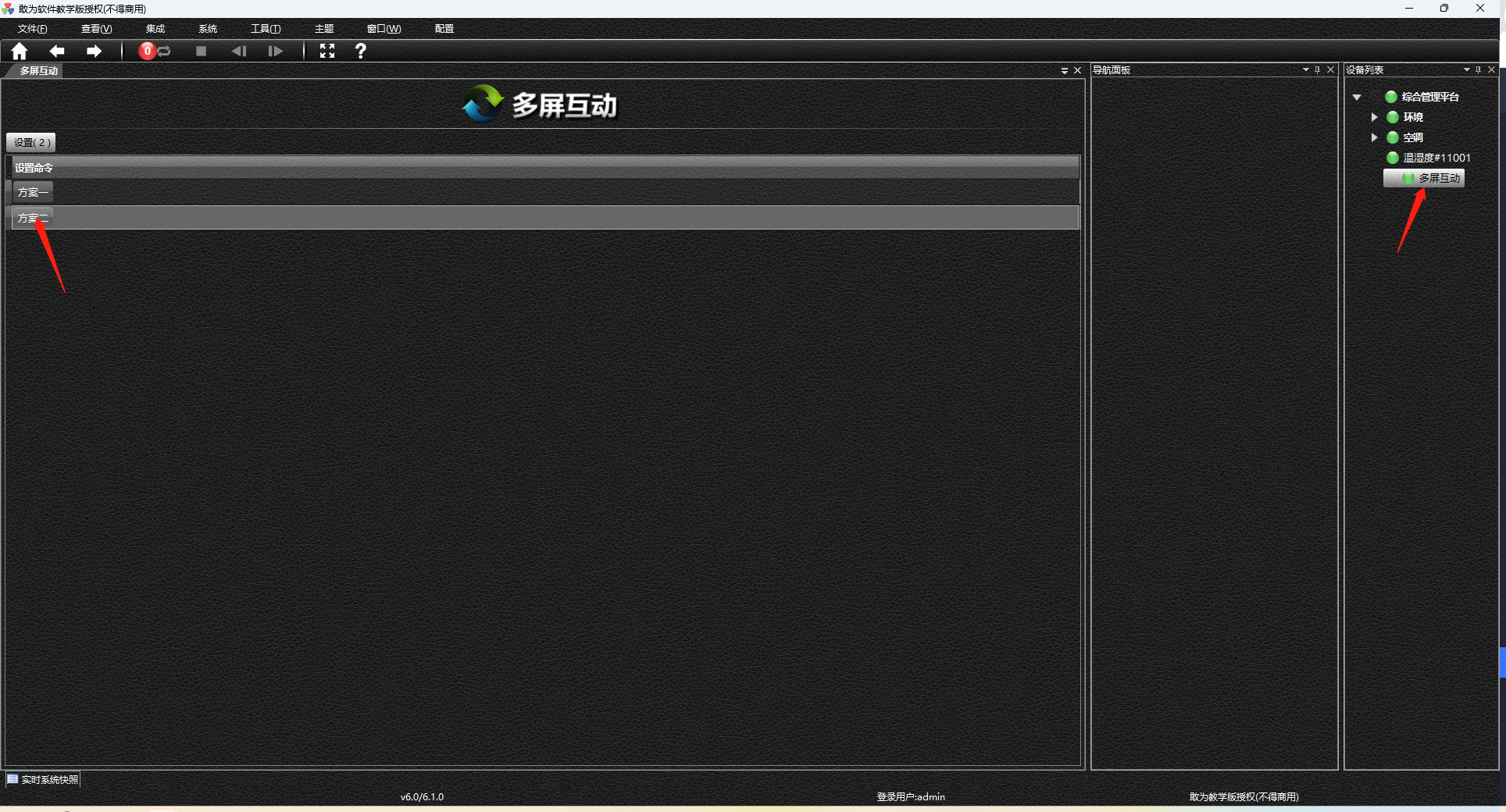1506x812 pixels.
Task: Open the 文件(F) menu
Action: tap(33, 29)
